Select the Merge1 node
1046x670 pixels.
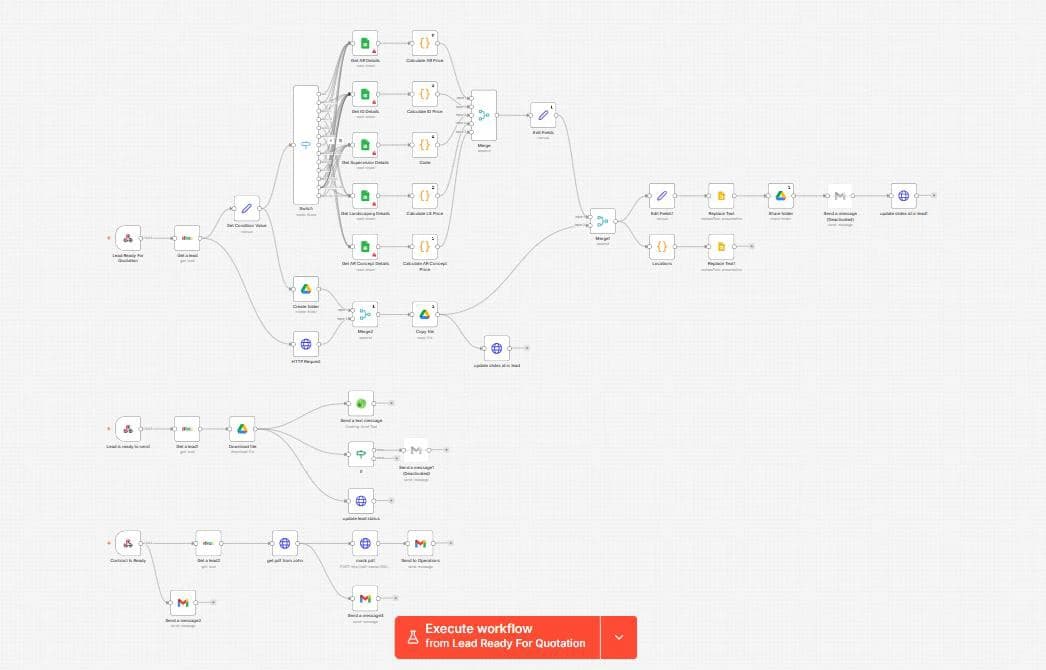602,221
